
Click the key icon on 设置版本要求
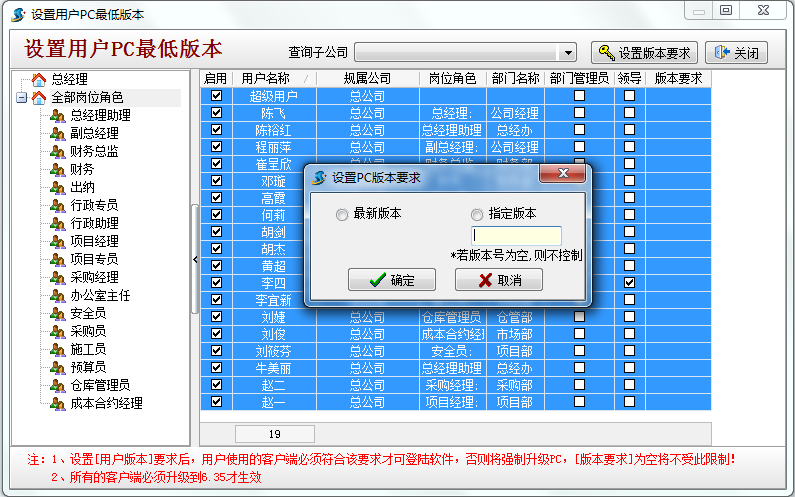[x=604, y=53]
